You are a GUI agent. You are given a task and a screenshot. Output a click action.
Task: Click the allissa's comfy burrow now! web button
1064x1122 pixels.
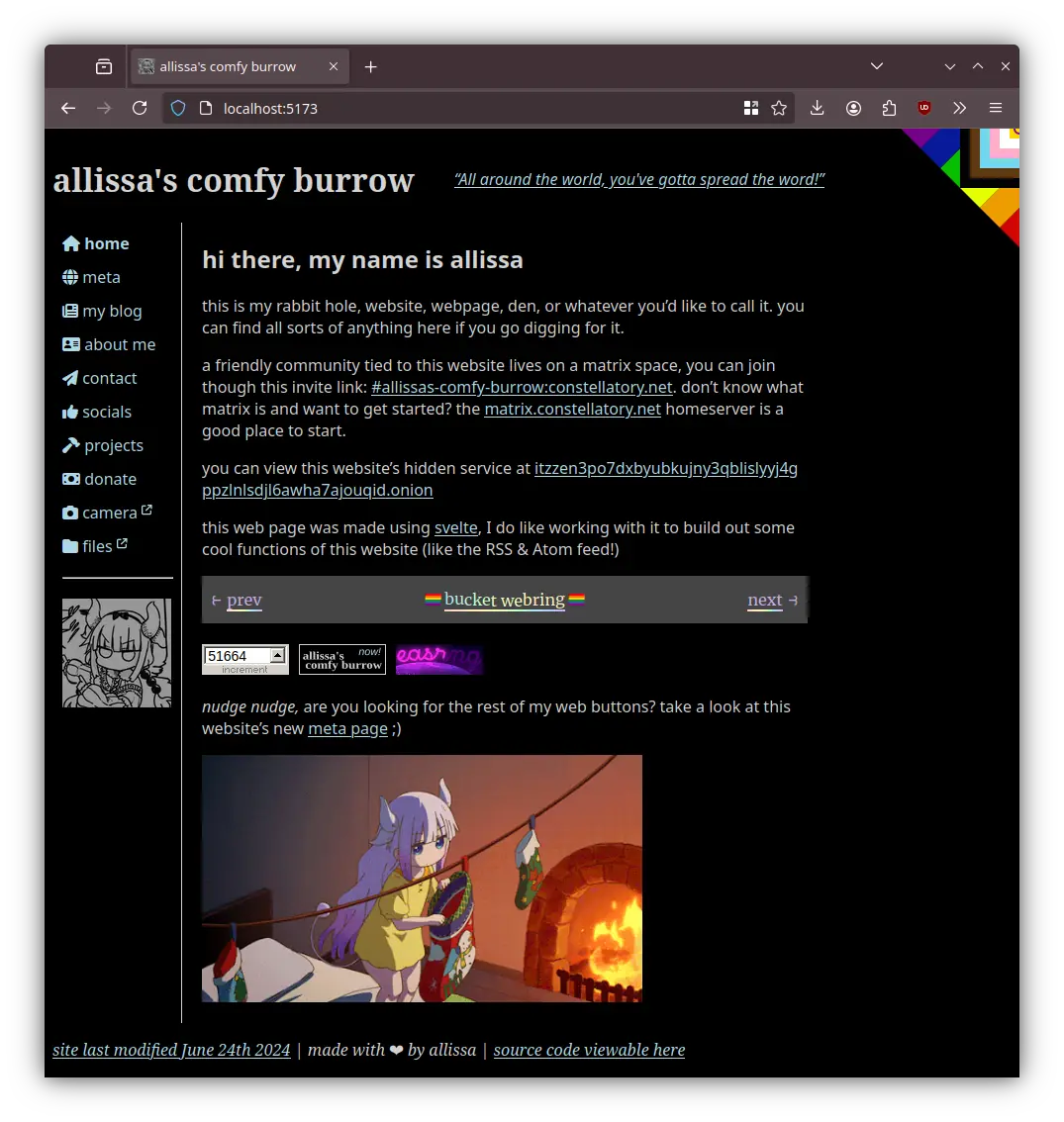click(342, 660)
